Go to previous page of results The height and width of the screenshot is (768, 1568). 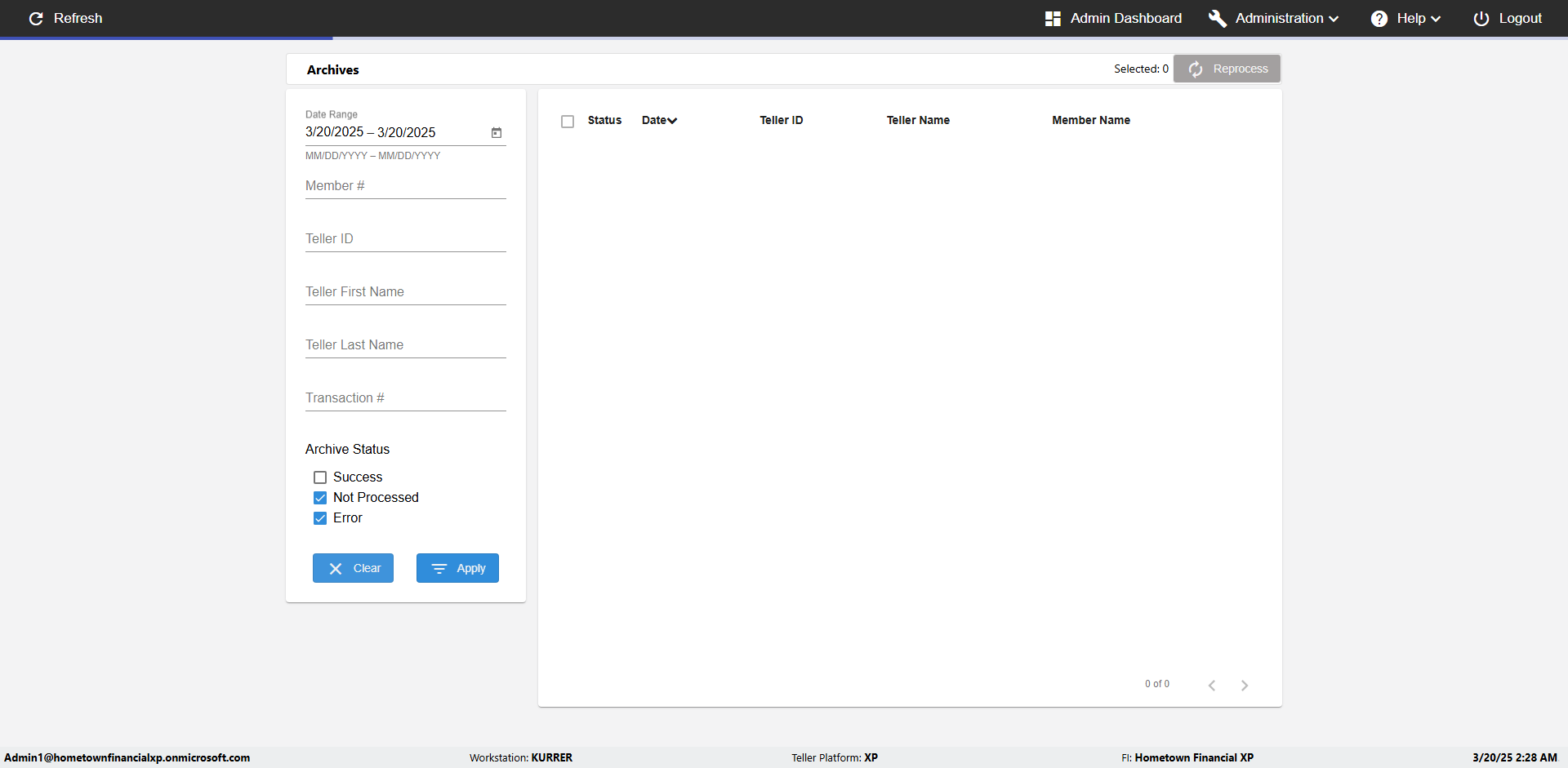coord(1212,685)
